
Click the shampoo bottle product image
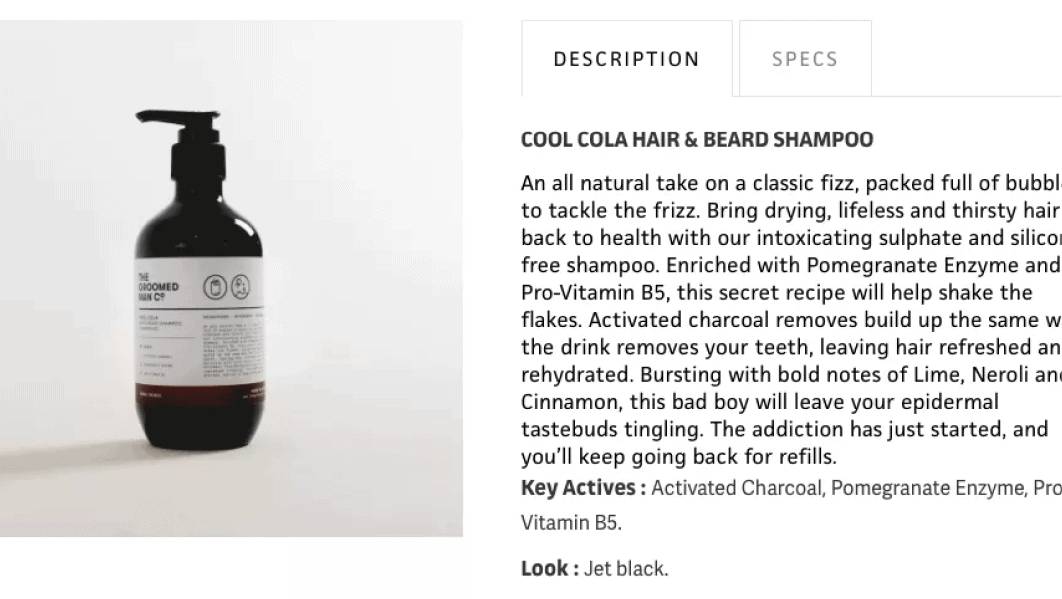pyautogui.click(x=231, y=278)
